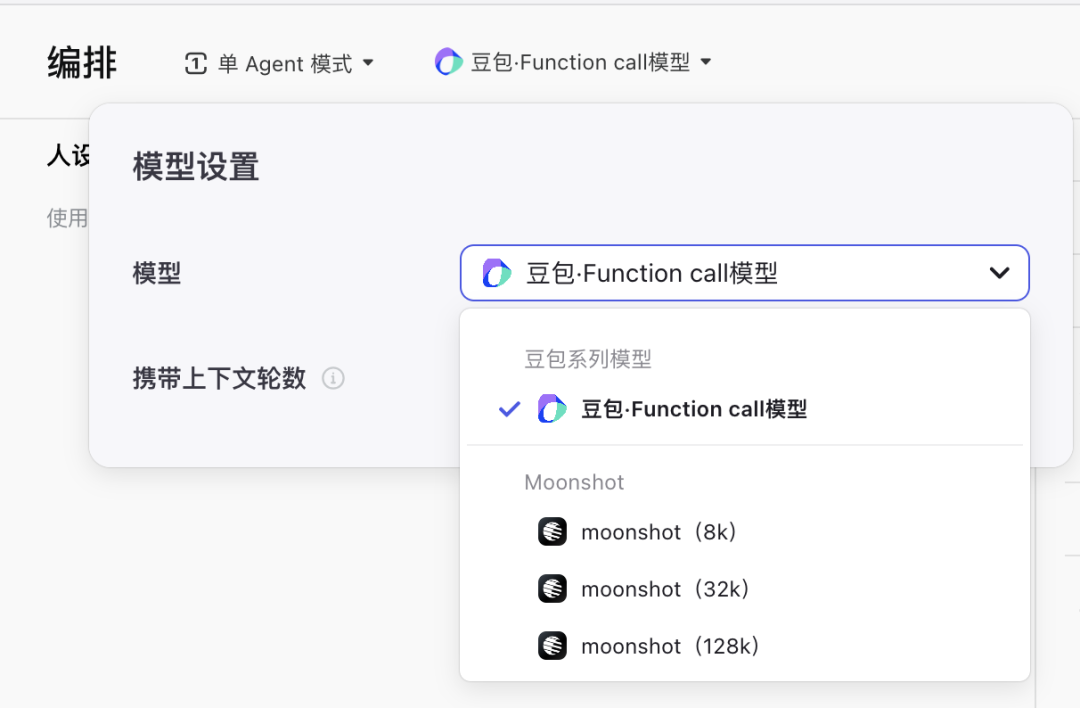This screenshot has width=1080, height=708.
Task: Click the 编排 page title
Action: coord(82,63)
